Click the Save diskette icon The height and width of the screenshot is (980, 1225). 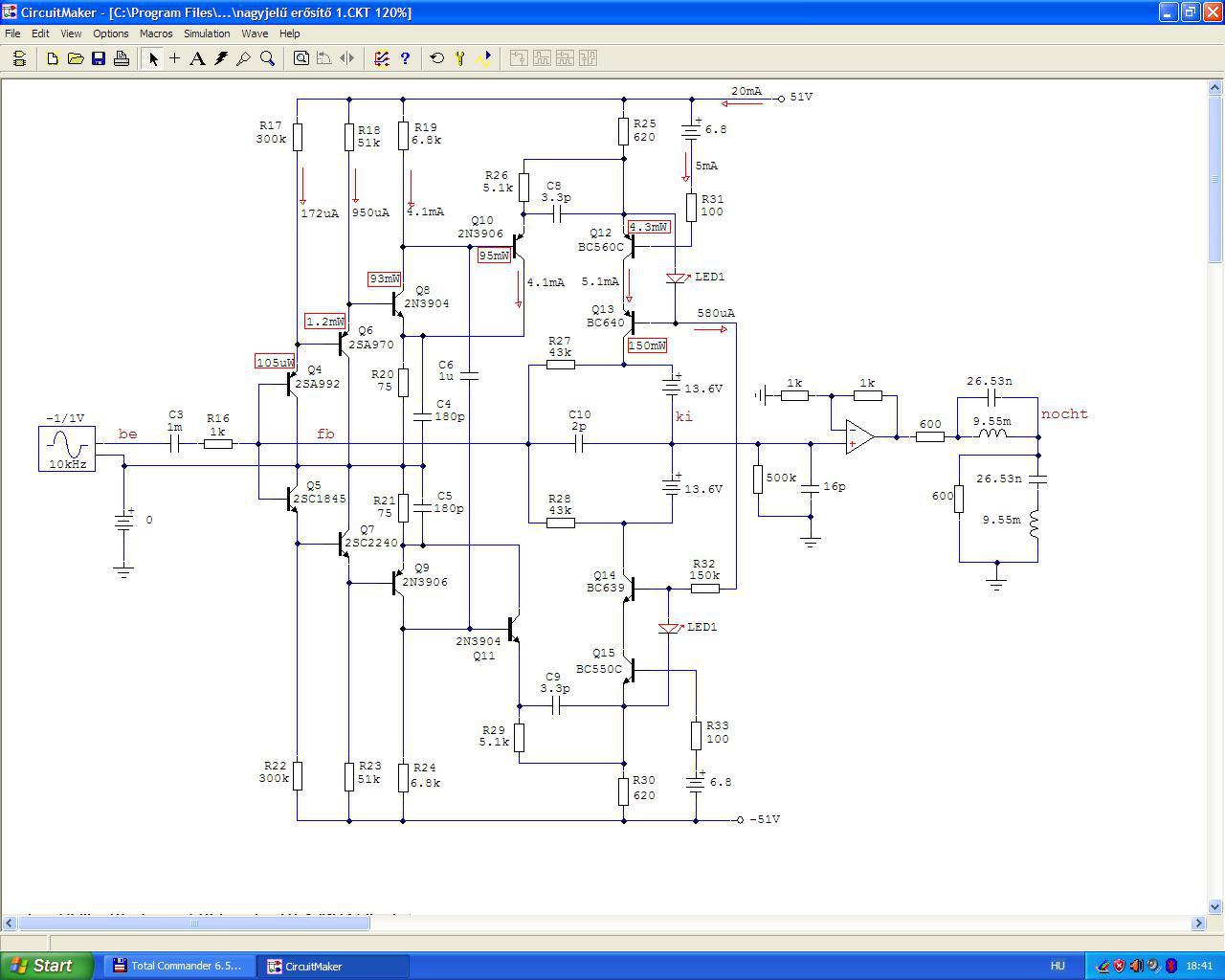(99, 58)
